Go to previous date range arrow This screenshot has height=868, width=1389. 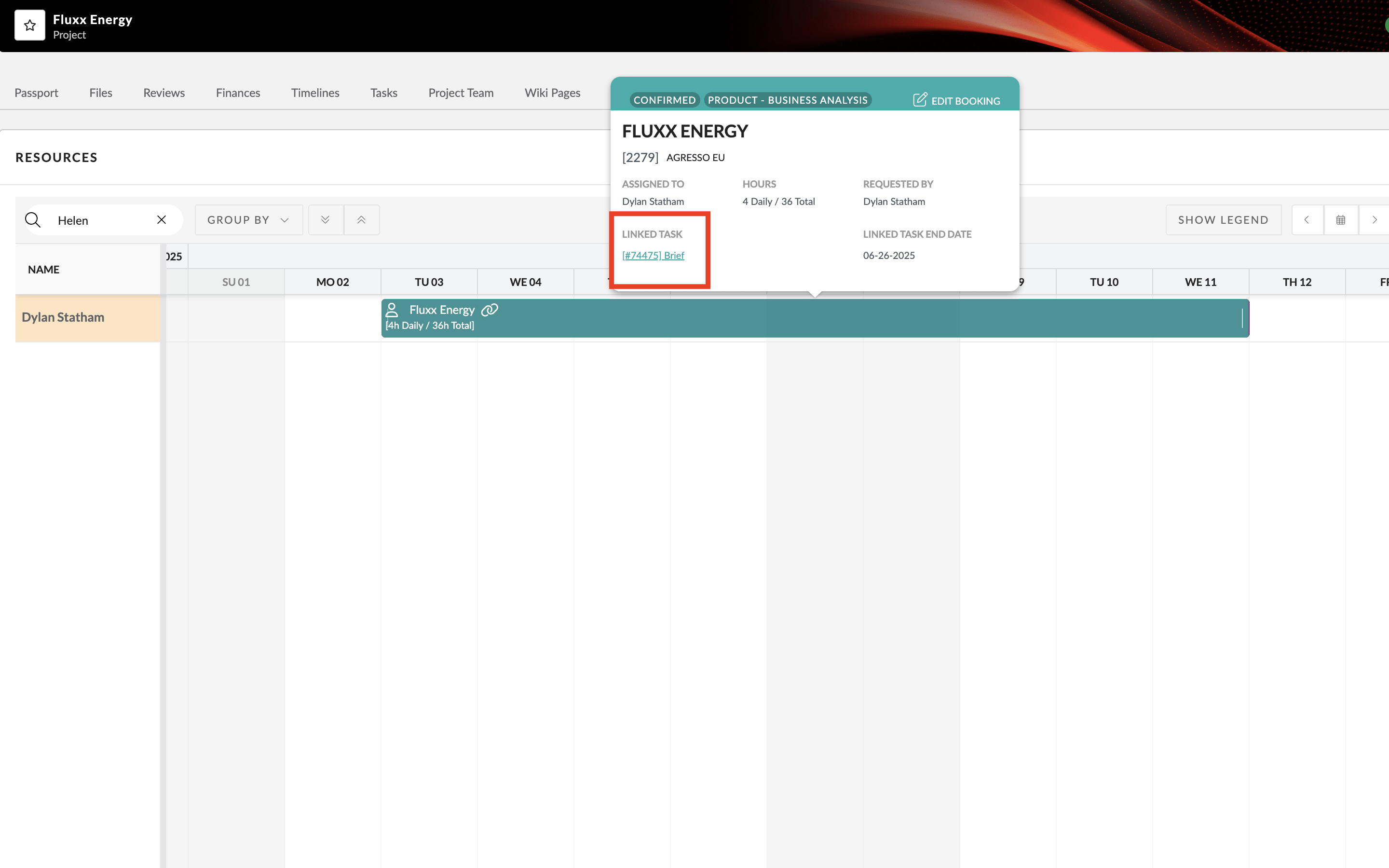click(x=1307, y=220)
